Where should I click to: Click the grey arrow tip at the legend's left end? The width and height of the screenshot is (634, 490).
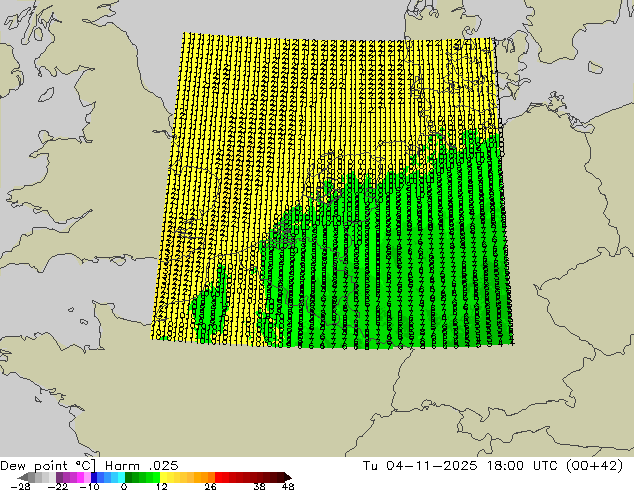click(x=23, y=477)
